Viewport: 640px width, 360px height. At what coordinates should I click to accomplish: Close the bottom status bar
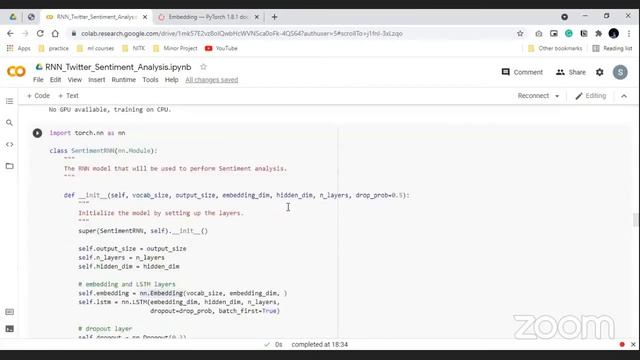(633, 344)
